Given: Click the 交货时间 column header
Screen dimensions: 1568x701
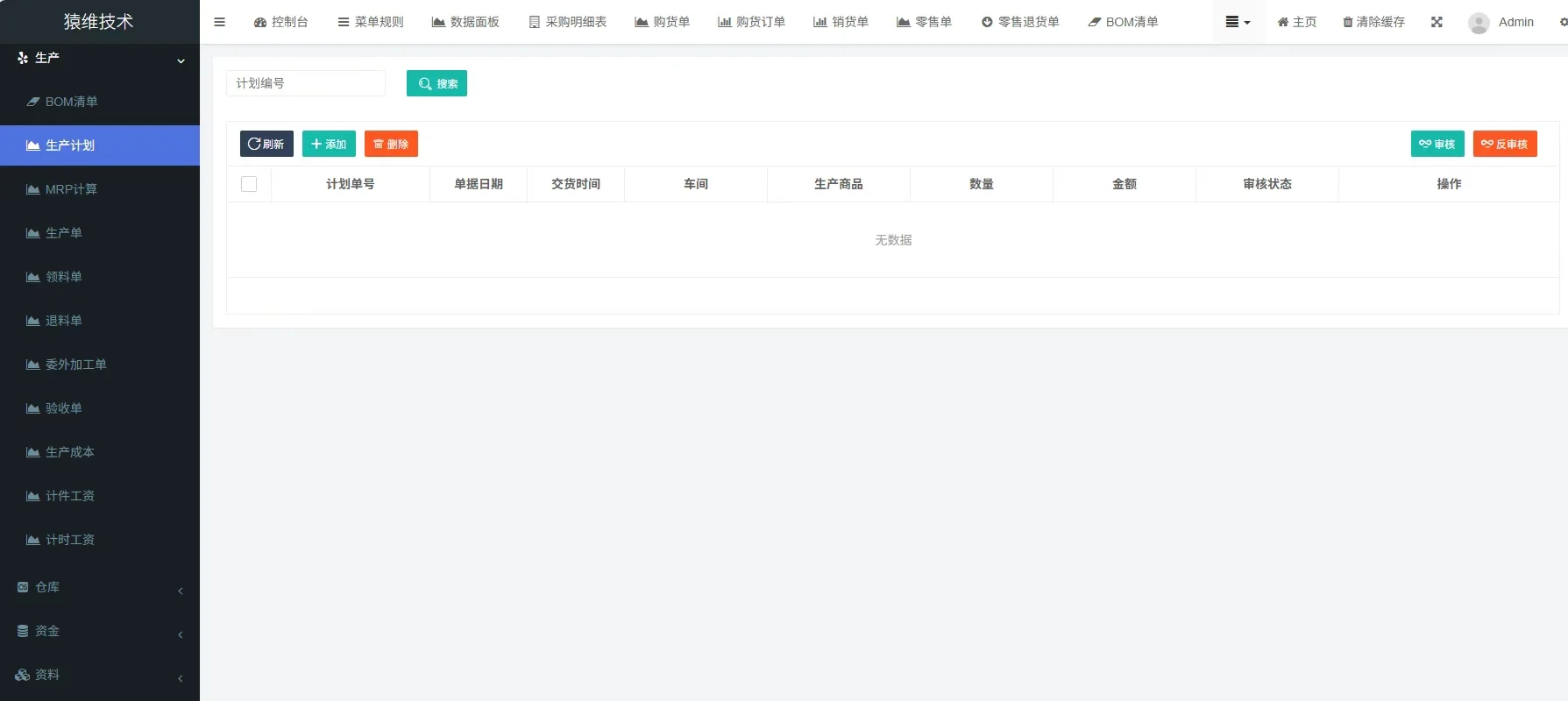Looking at the screenshot, I should 576,184.
